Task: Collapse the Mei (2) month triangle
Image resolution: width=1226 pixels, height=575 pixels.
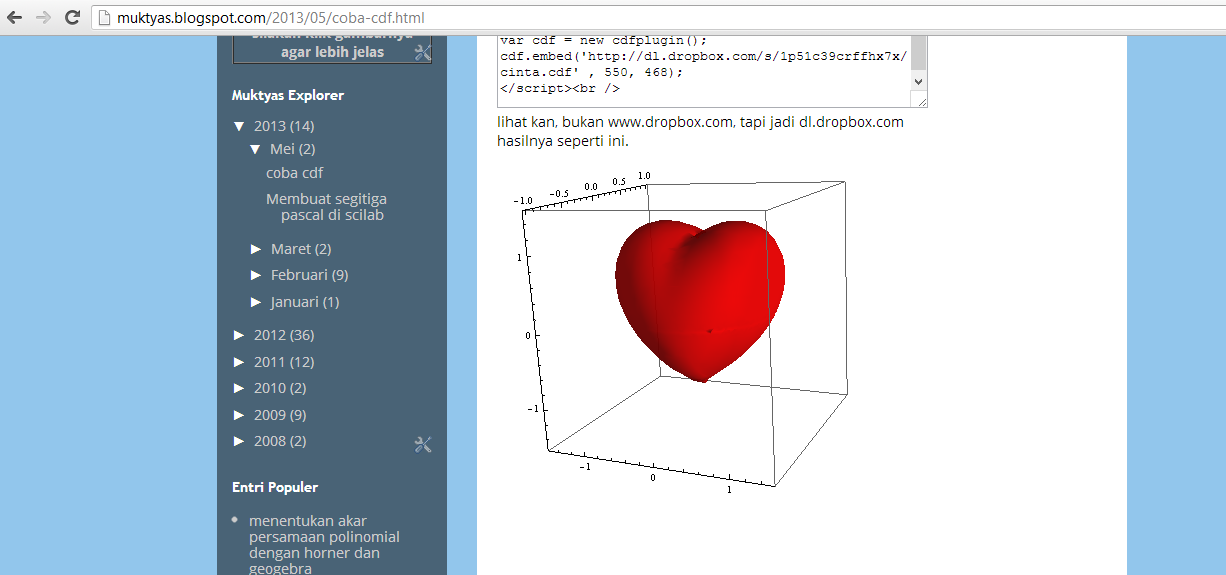Action: pyautogui.click(x=256, y=149)
